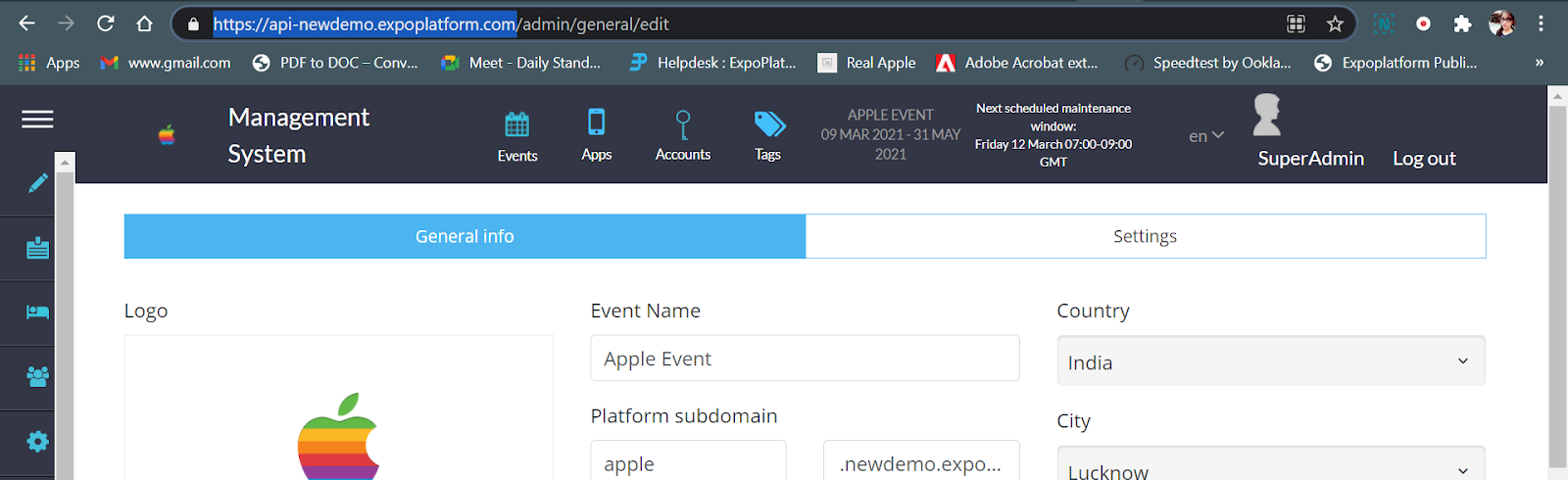The width and height of the screenshot is (1568, 480).
Task: Toggle the hamburger sidebar menu
Action: (37, 119)
